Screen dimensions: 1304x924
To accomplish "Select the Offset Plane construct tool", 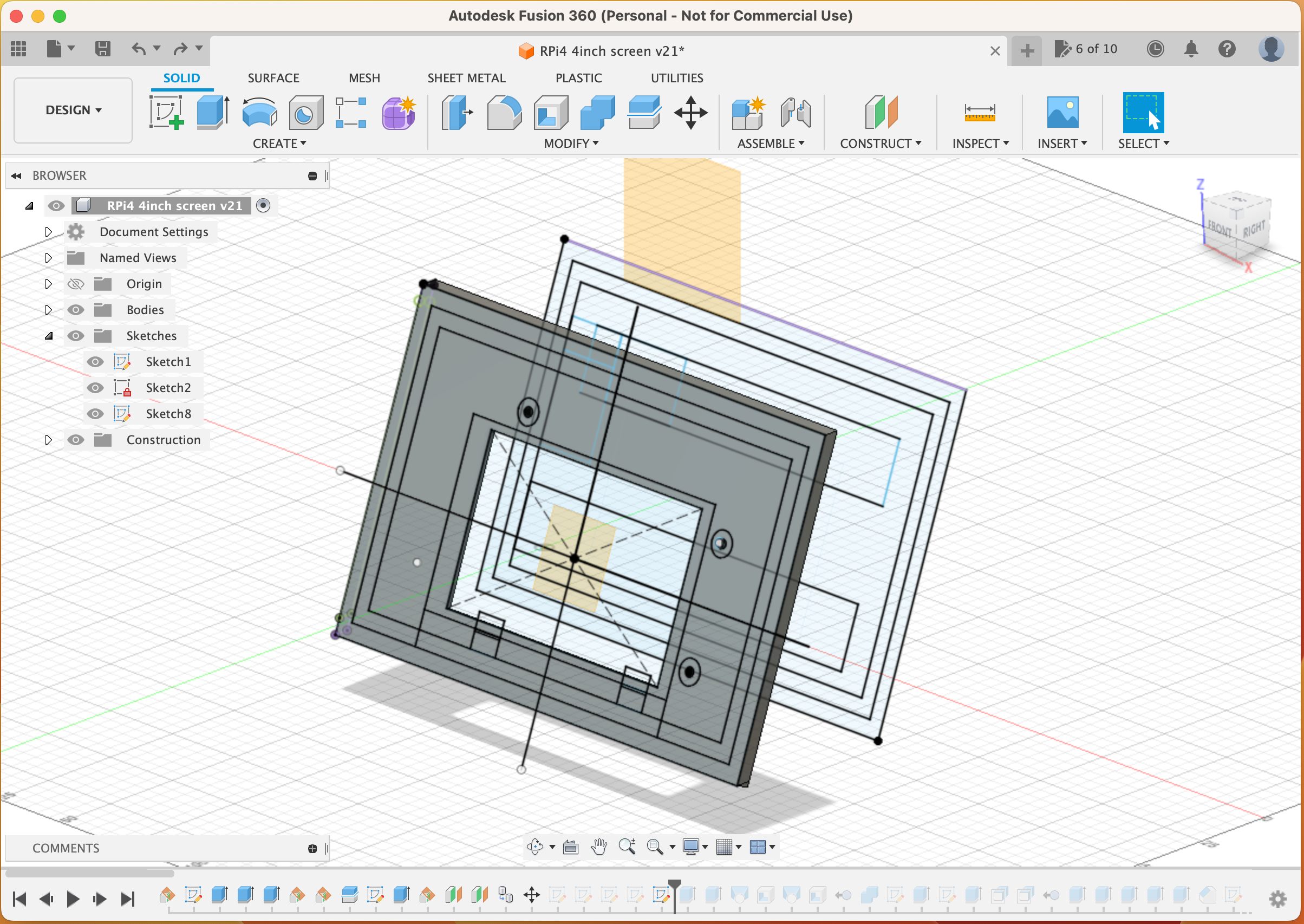I will pyautogui.click(x=881, y=112).
